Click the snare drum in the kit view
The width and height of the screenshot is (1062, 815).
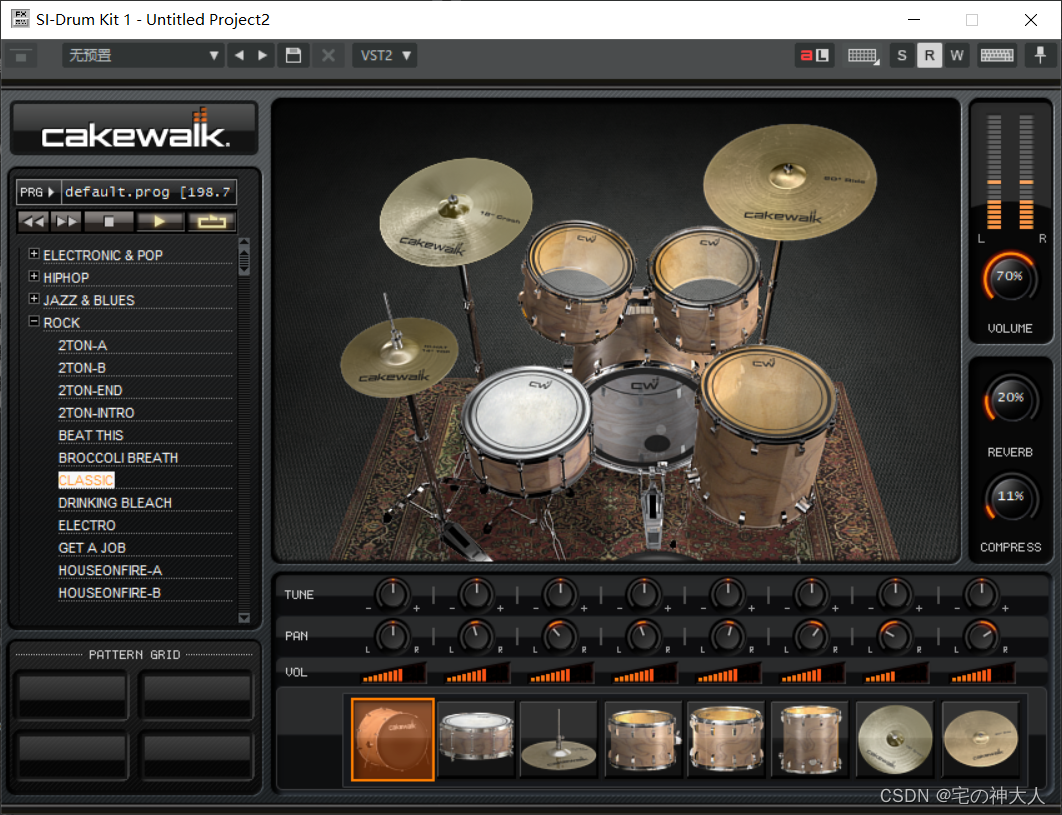(526, 431)
